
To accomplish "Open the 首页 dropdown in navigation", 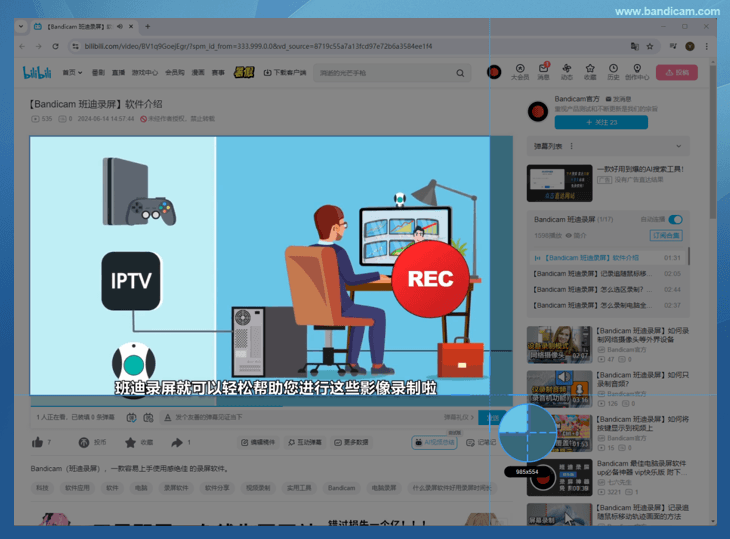I will (x=72, y=72).
